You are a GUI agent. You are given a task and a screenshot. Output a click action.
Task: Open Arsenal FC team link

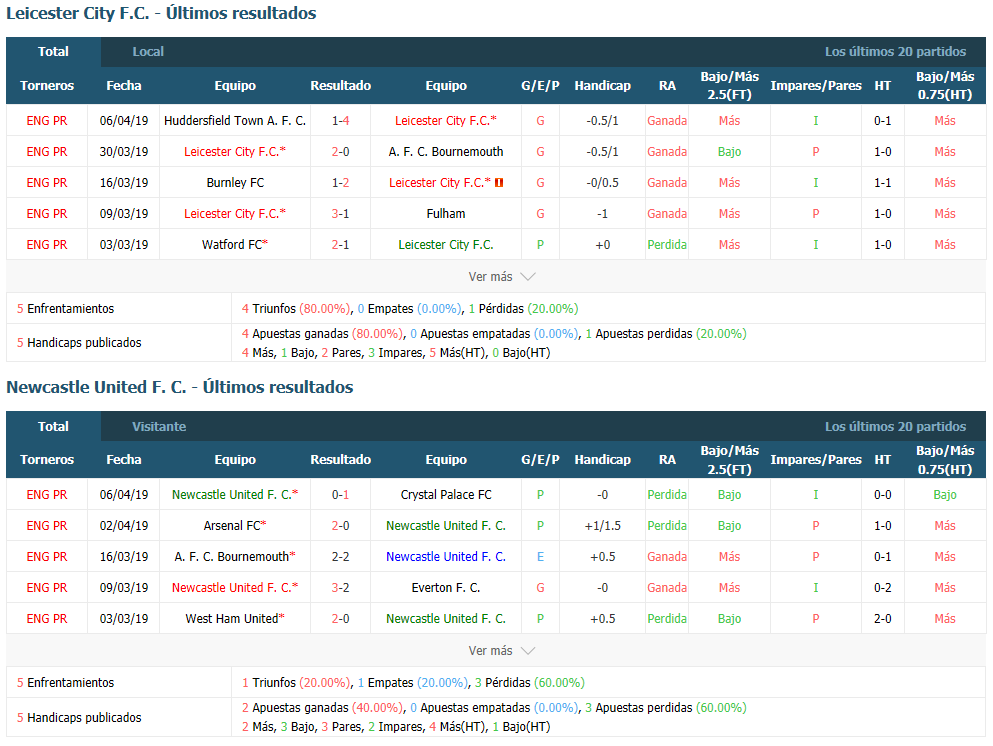tap(232, 526)
